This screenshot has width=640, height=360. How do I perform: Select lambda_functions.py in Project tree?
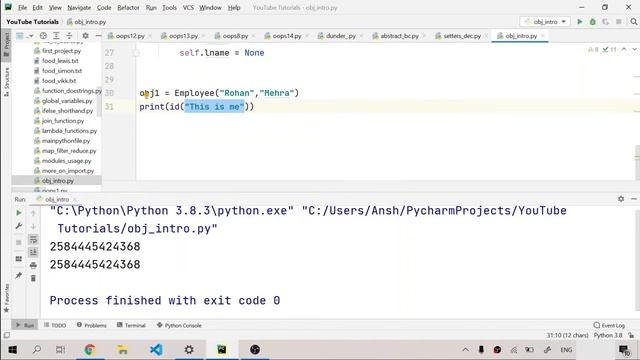pyautogui.click(x=69, y=131)
